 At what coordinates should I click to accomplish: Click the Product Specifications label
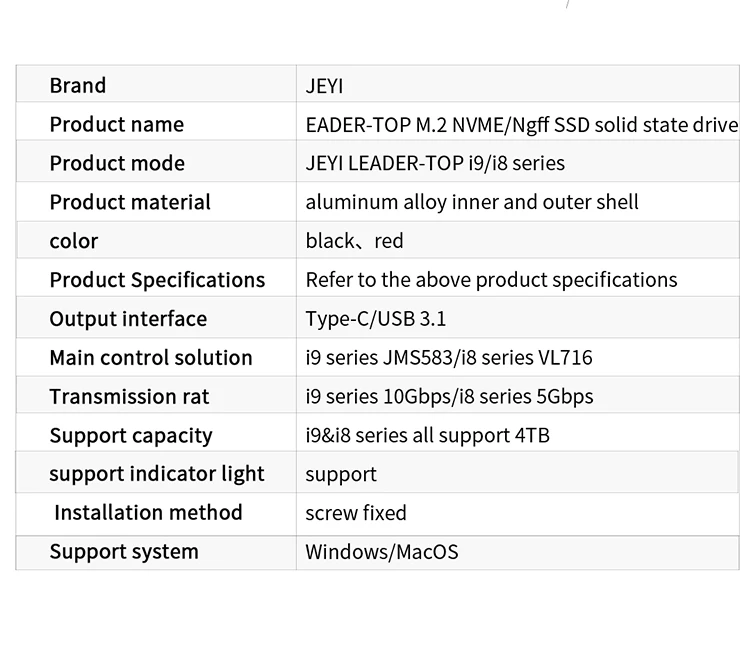157,281
